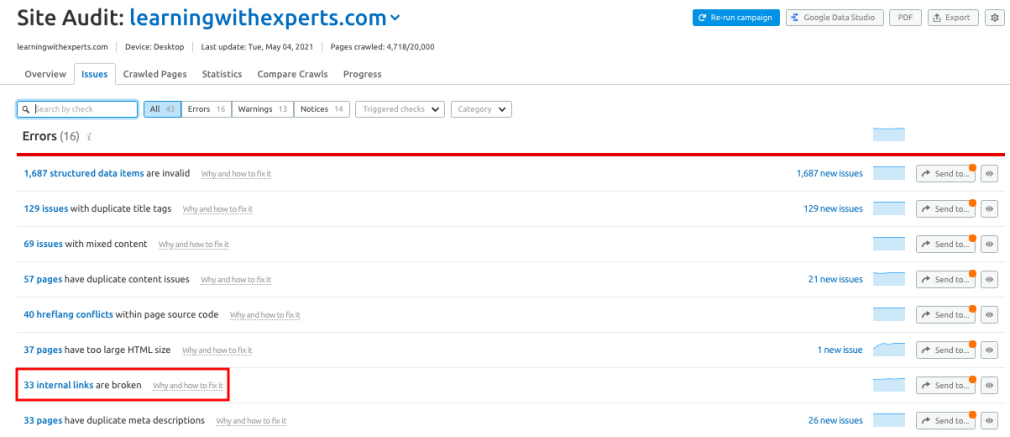Hide the hreflang conflicts check
Screen dimensions: 1010x437
coord(989,315)
